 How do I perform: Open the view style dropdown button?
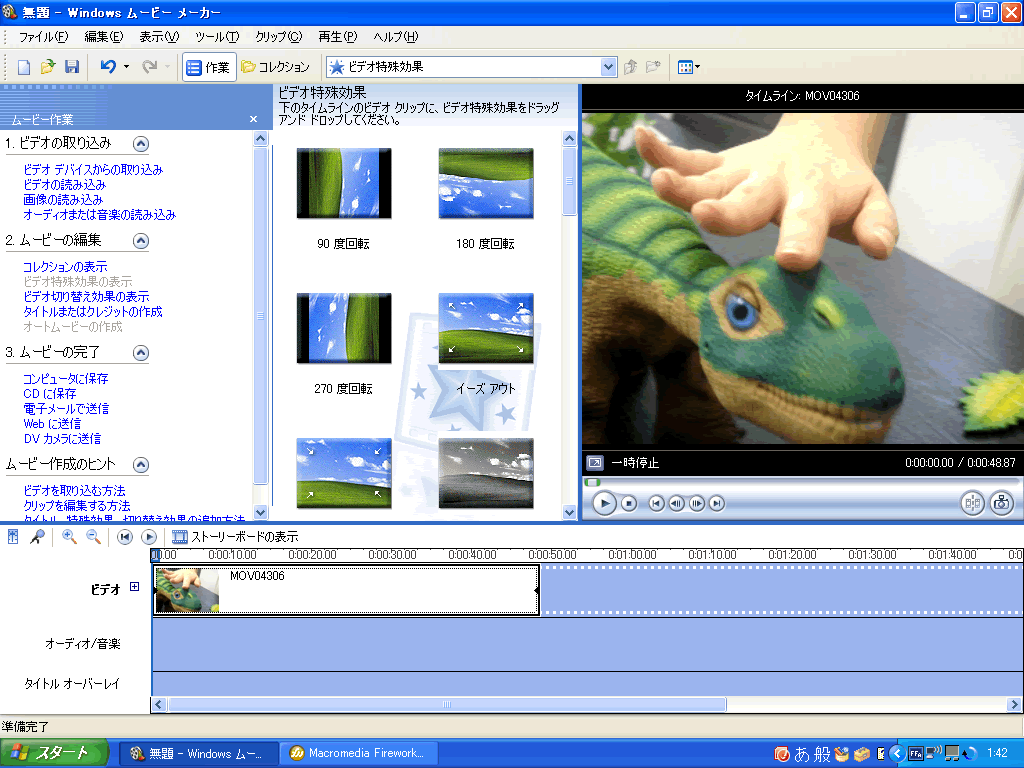coord(688,67)
